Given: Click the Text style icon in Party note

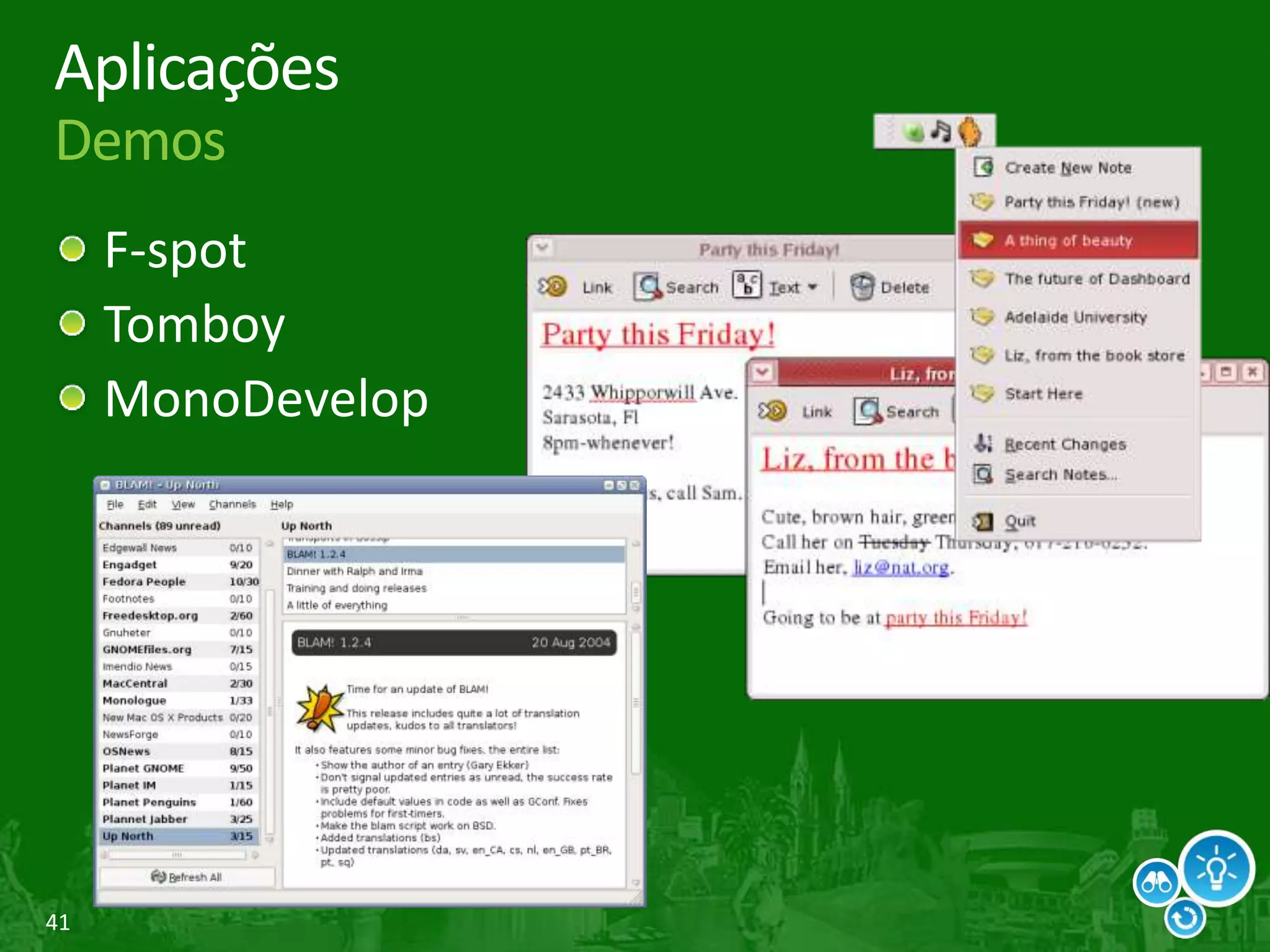Looking at the screenshot, I should pyautogui.click(x=747, y=286).
